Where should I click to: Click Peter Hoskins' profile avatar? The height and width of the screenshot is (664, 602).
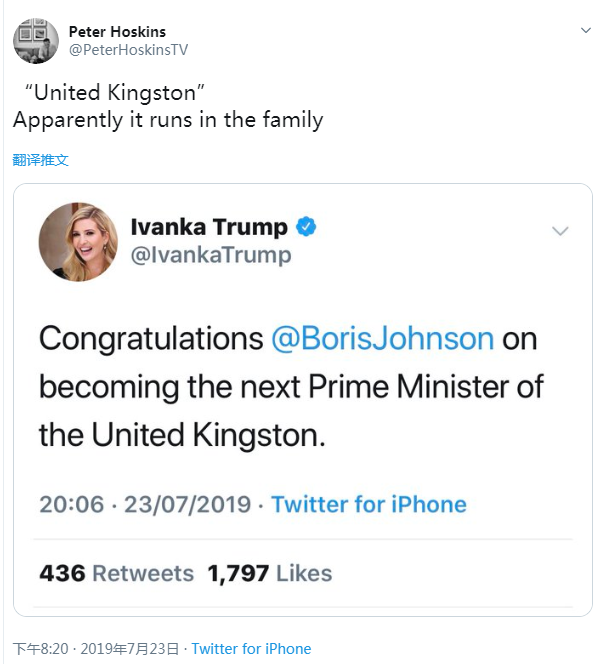tap(35, 40)
